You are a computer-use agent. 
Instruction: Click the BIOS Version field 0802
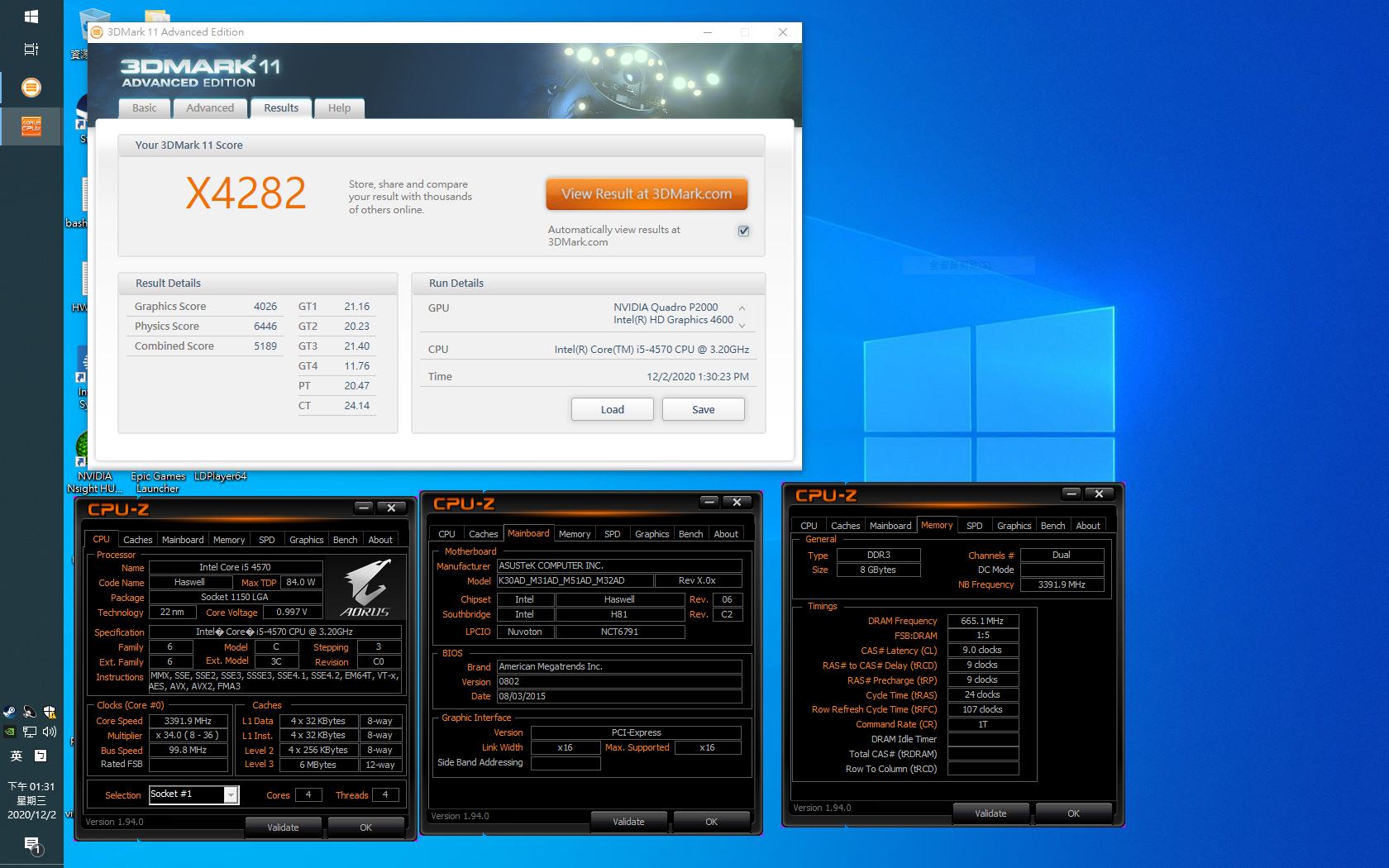click(618, 682)
